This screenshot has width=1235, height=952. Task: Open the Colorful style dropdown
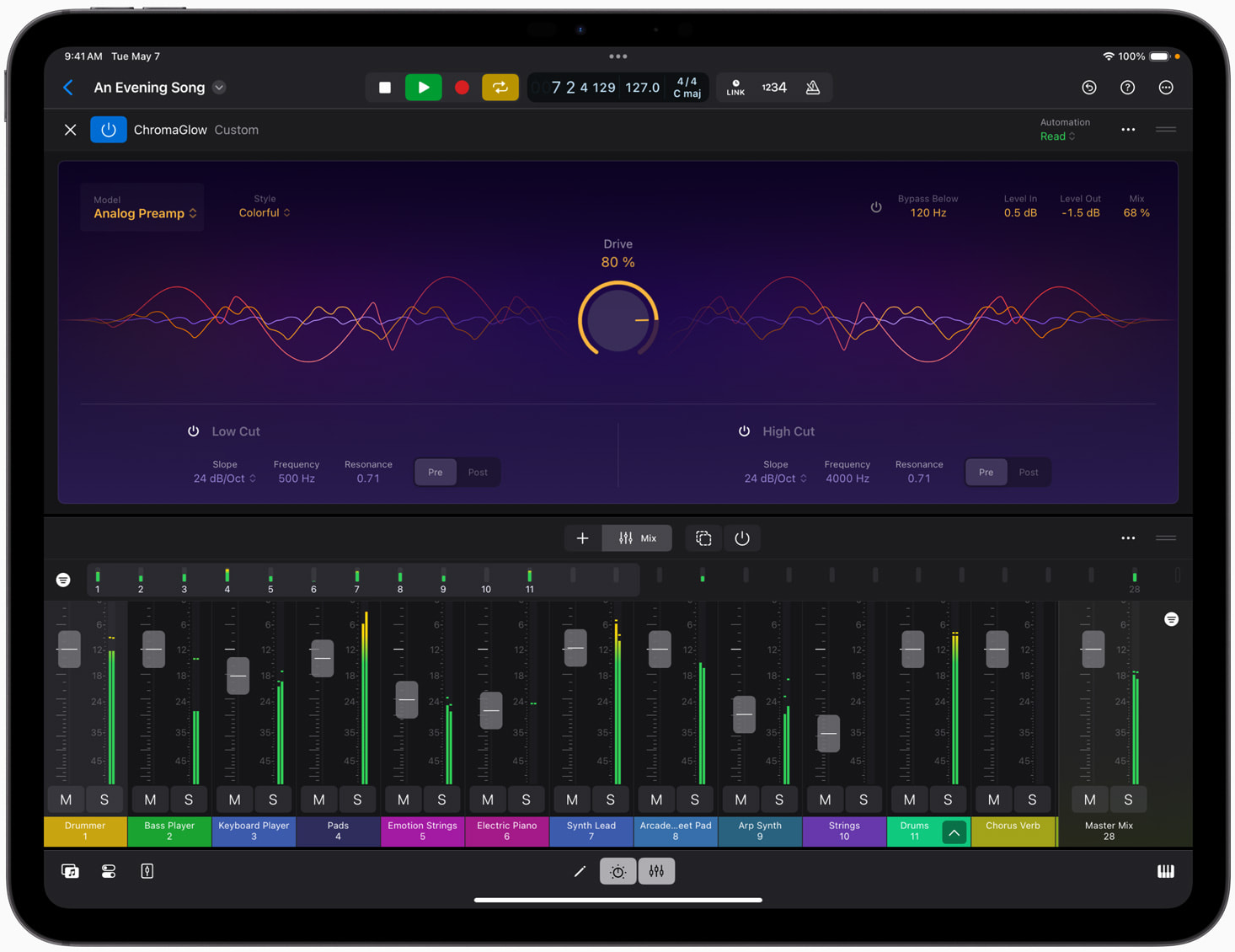click(x=265, y=213)
